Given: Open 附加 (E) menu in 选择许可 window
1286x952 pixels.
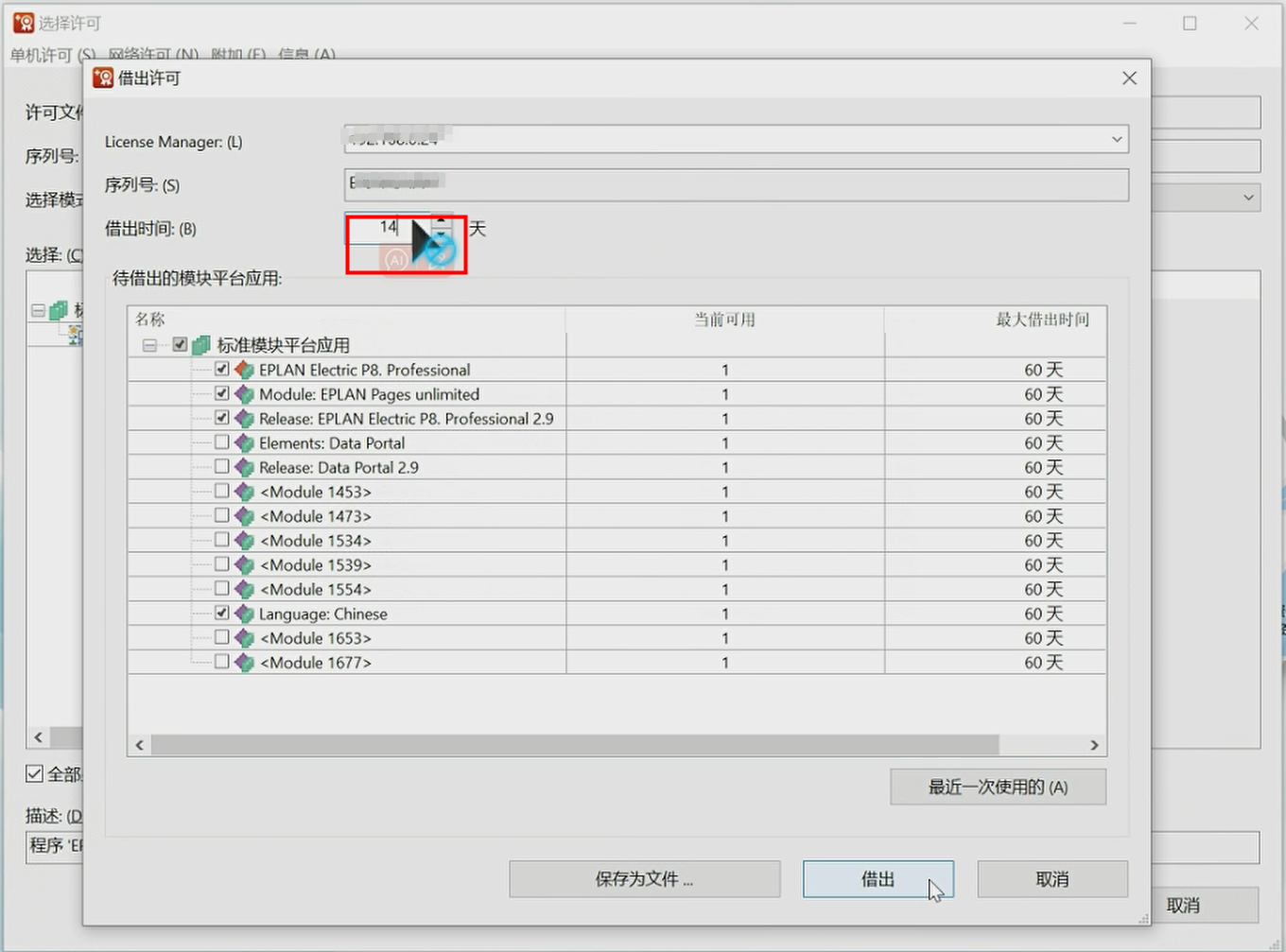Looking at the screenshot, I should tap(238, 54).
